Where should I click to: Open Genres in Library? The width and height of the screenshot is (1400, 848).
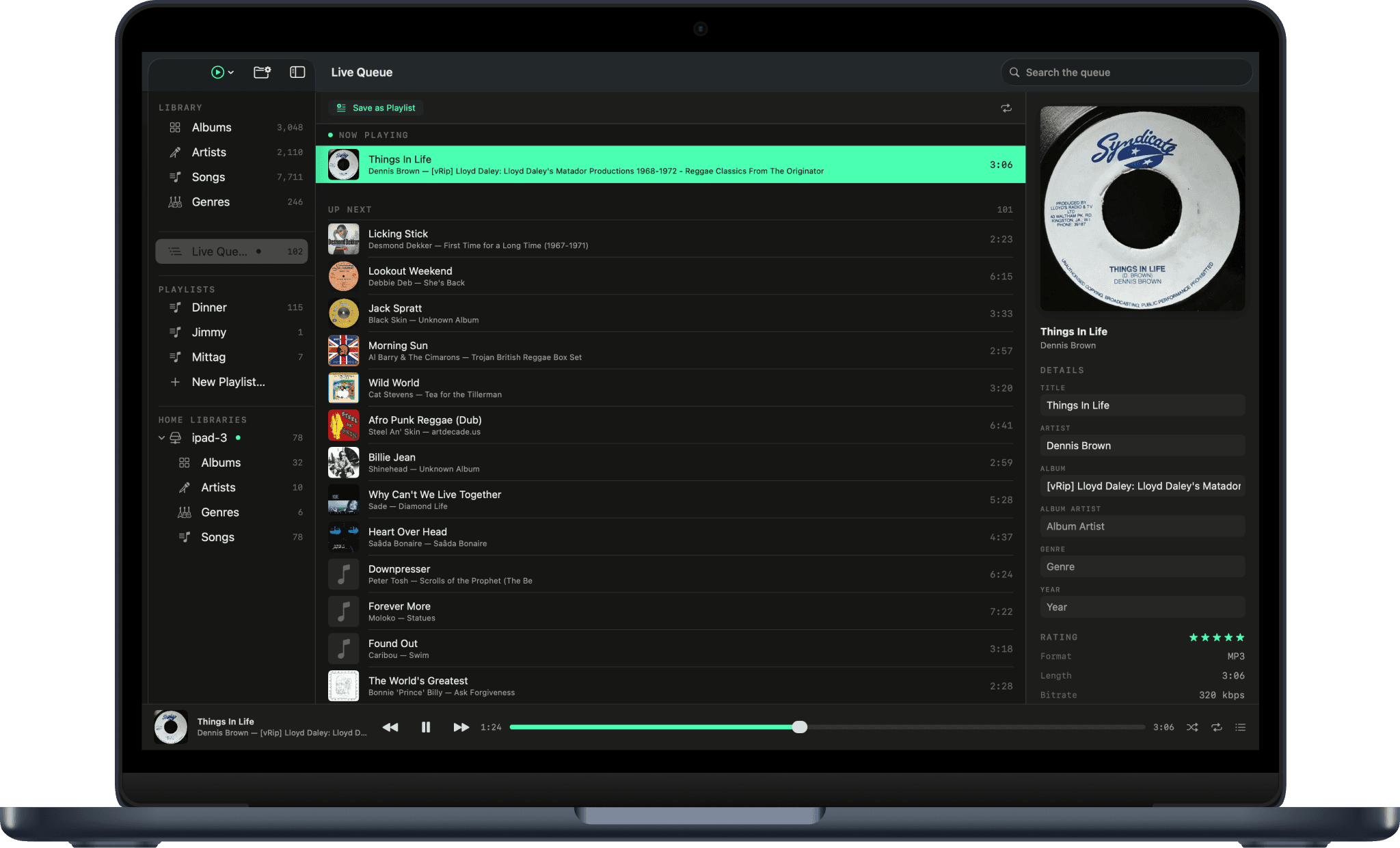click(232, 202)
